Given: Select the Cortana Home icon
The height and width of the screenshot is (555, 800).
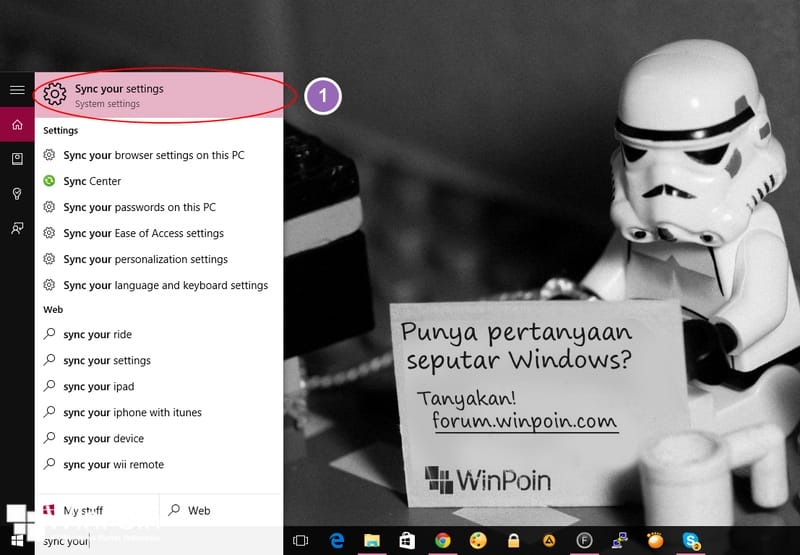Looking at the screenshot, I should pyautogui.click(x=17, y=125).
